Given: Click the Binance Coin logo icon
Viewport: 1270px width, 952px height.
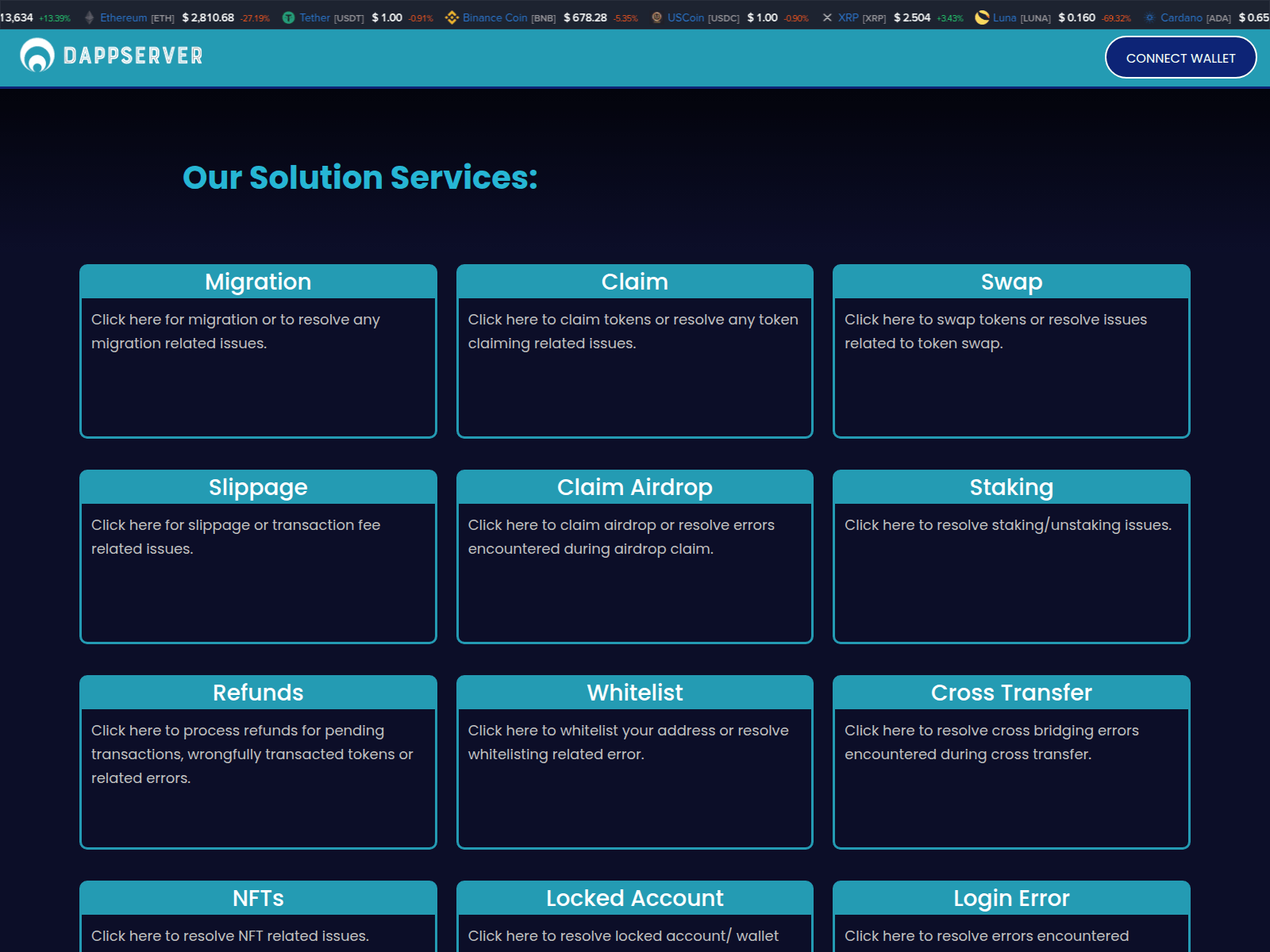Looking at the screenshot, I should point(452,17).
